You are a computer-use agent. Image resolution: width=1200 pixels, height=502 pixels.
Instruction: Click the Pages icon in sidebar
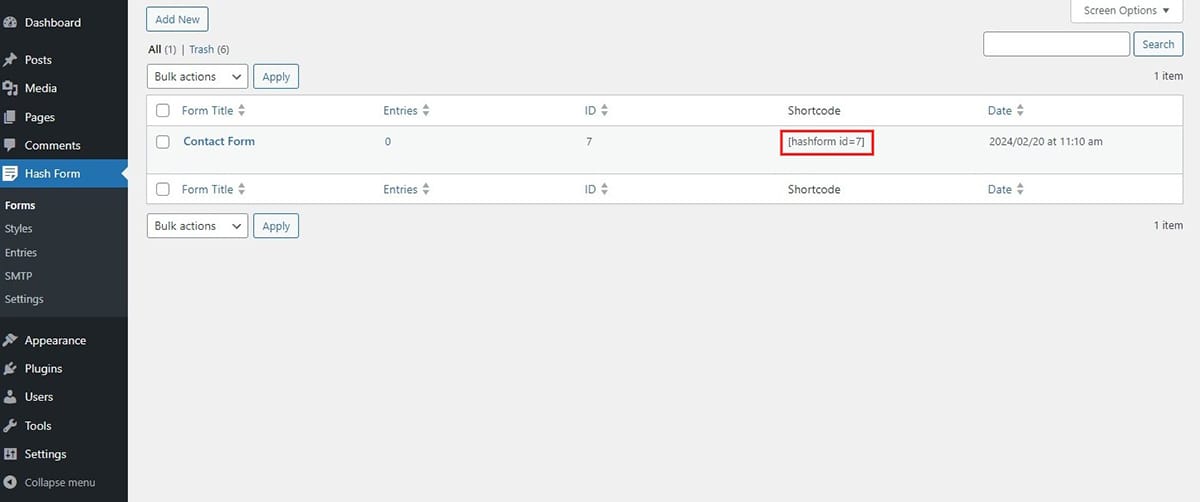click(10, 117)
